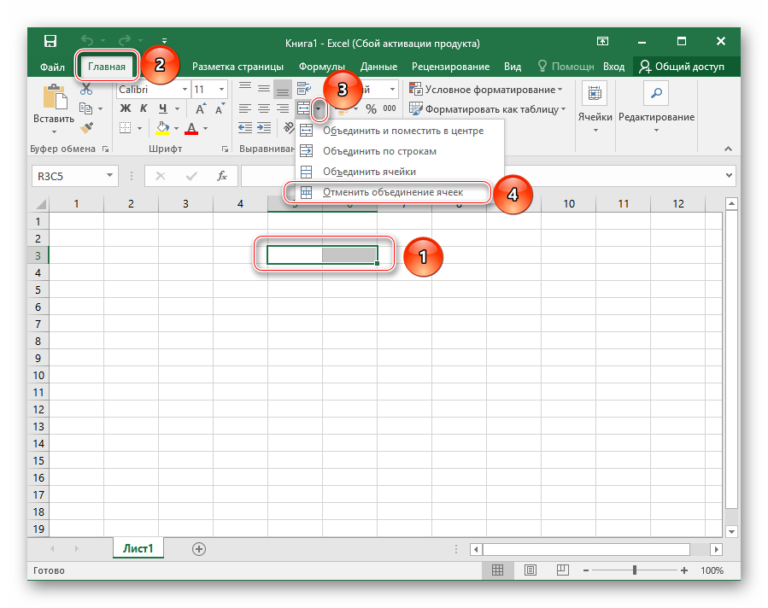
Task: Open ribbon display options
Action: [602, 41]
